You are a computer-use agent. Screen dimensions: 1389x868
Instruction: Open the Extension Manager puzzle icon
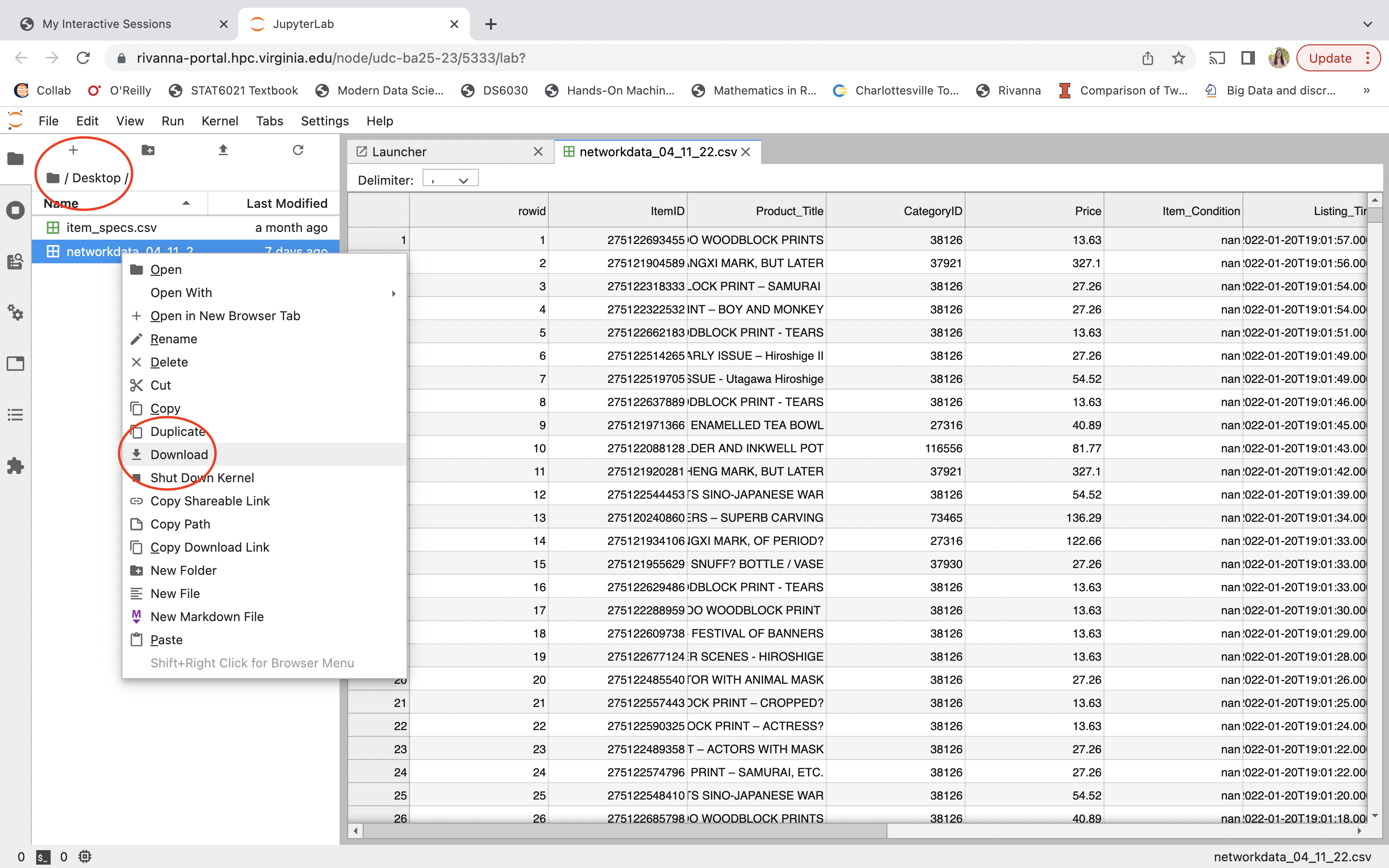click(x=15, y=465)
